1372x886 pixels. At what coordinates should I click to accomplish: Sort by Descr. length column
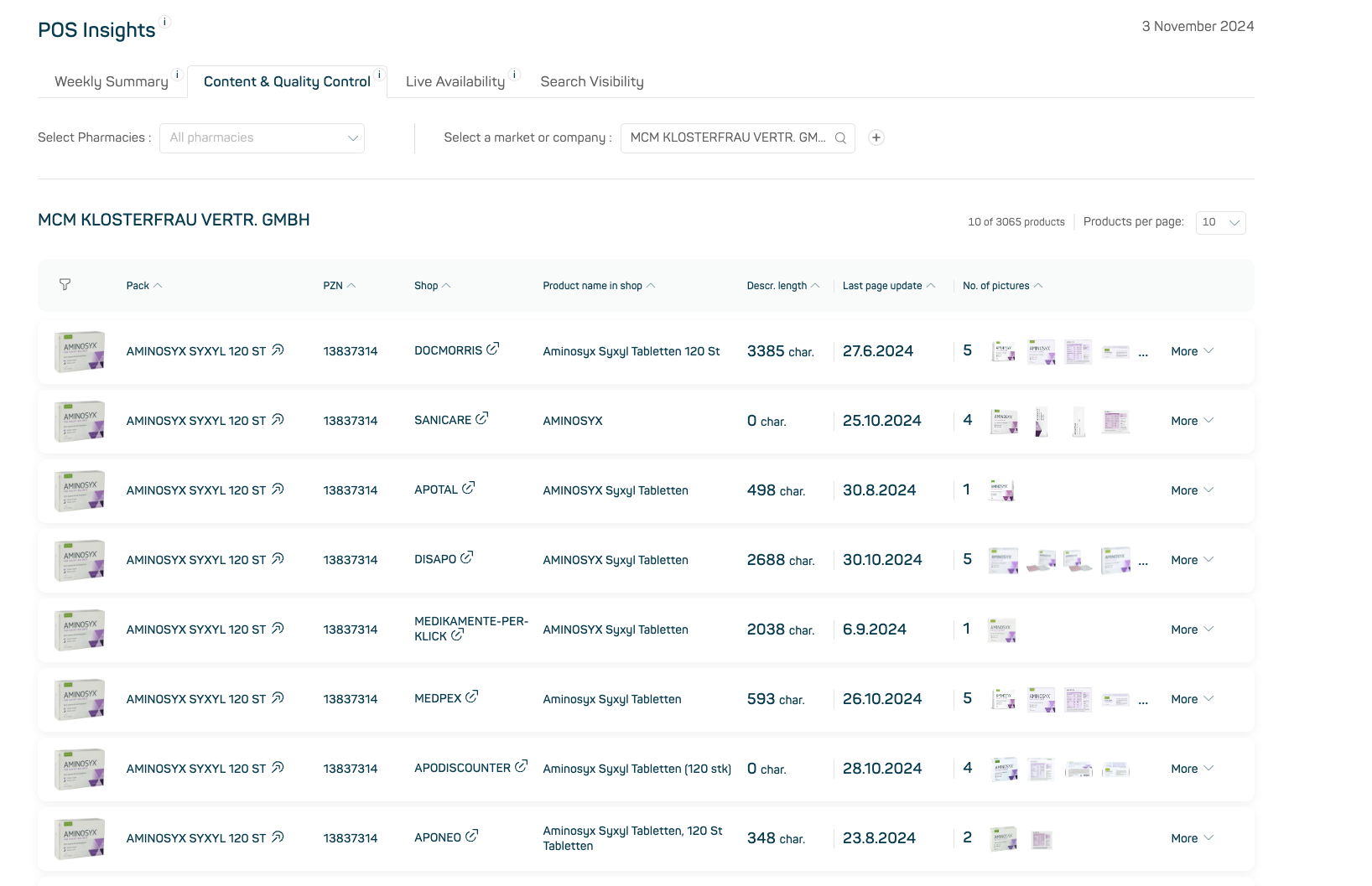tap(783, 286)
